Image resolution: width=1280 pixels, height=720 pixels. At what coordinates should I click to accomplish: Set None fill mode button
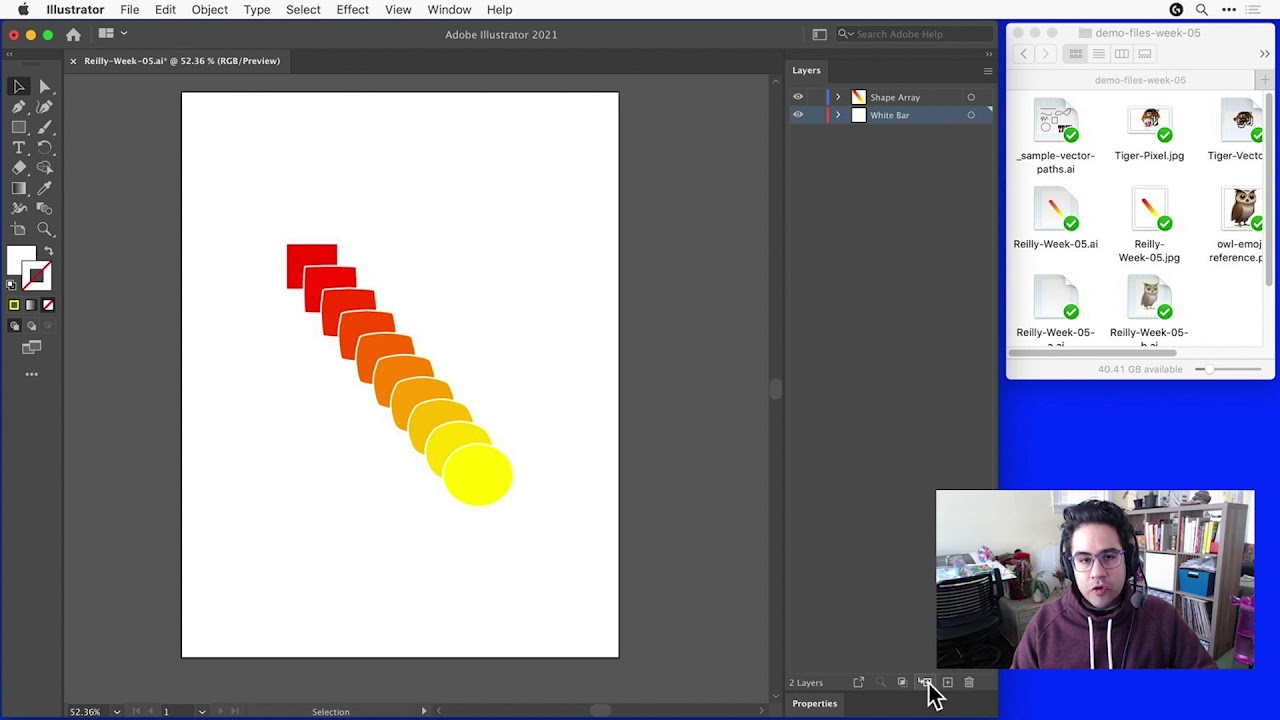(x=48, y=305)
